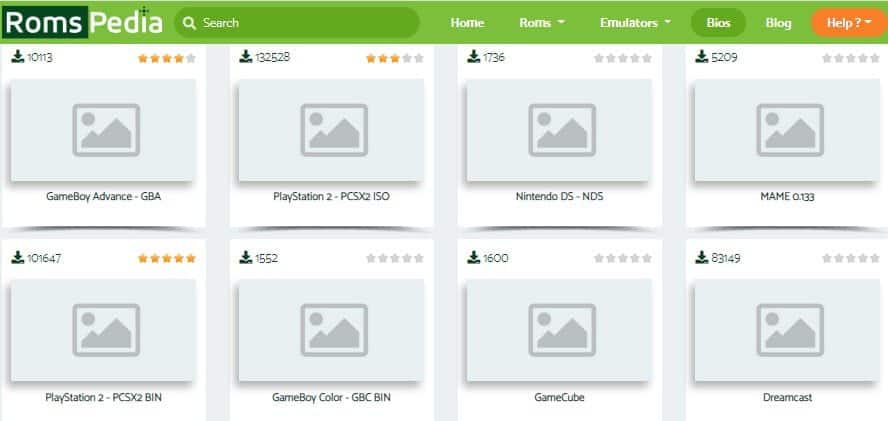This screenshot has width=888, height=421.
Task: Click the Nintendo DS - NDS link
Action: [x=560, y=197]
